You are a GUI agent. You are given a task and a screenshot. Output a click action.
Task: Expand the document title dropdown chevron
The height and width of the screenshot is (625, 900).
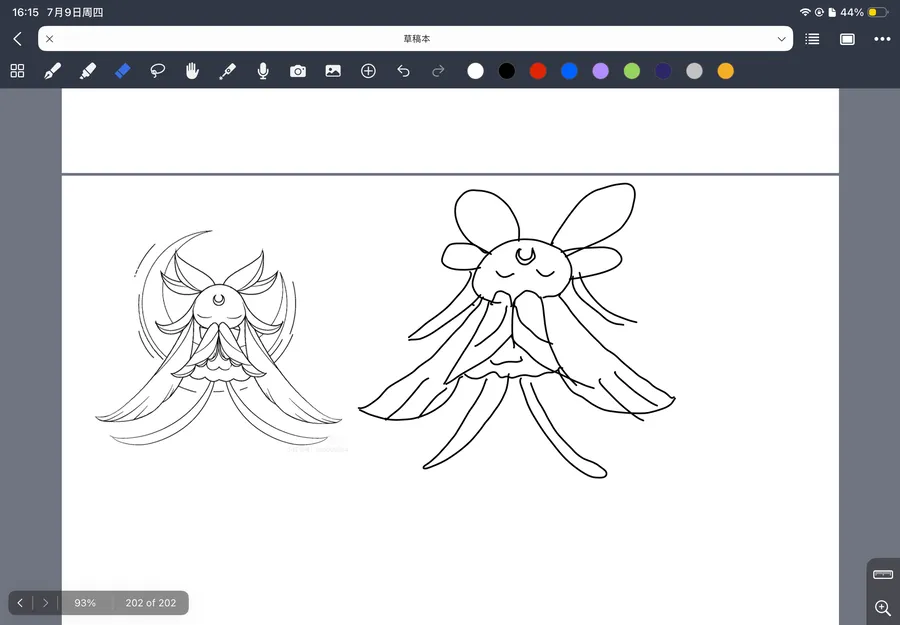tap(781, 39)
